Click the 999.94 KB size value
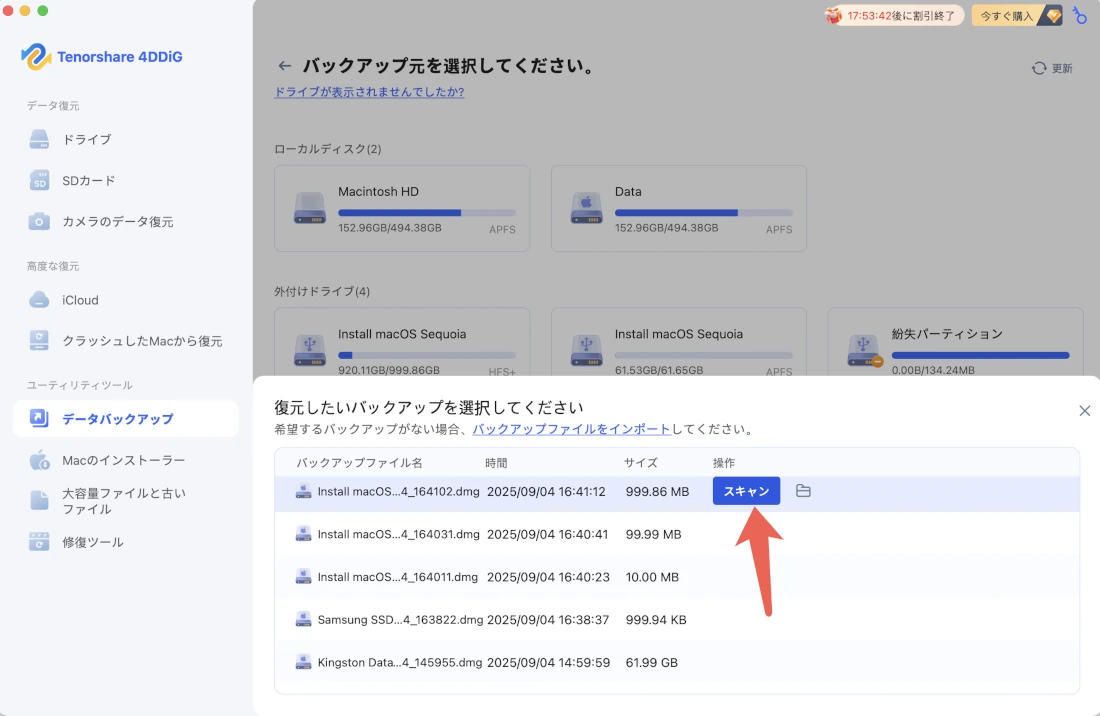Image resolution: width=1100 pixels, height=716 pixels. 656,620
